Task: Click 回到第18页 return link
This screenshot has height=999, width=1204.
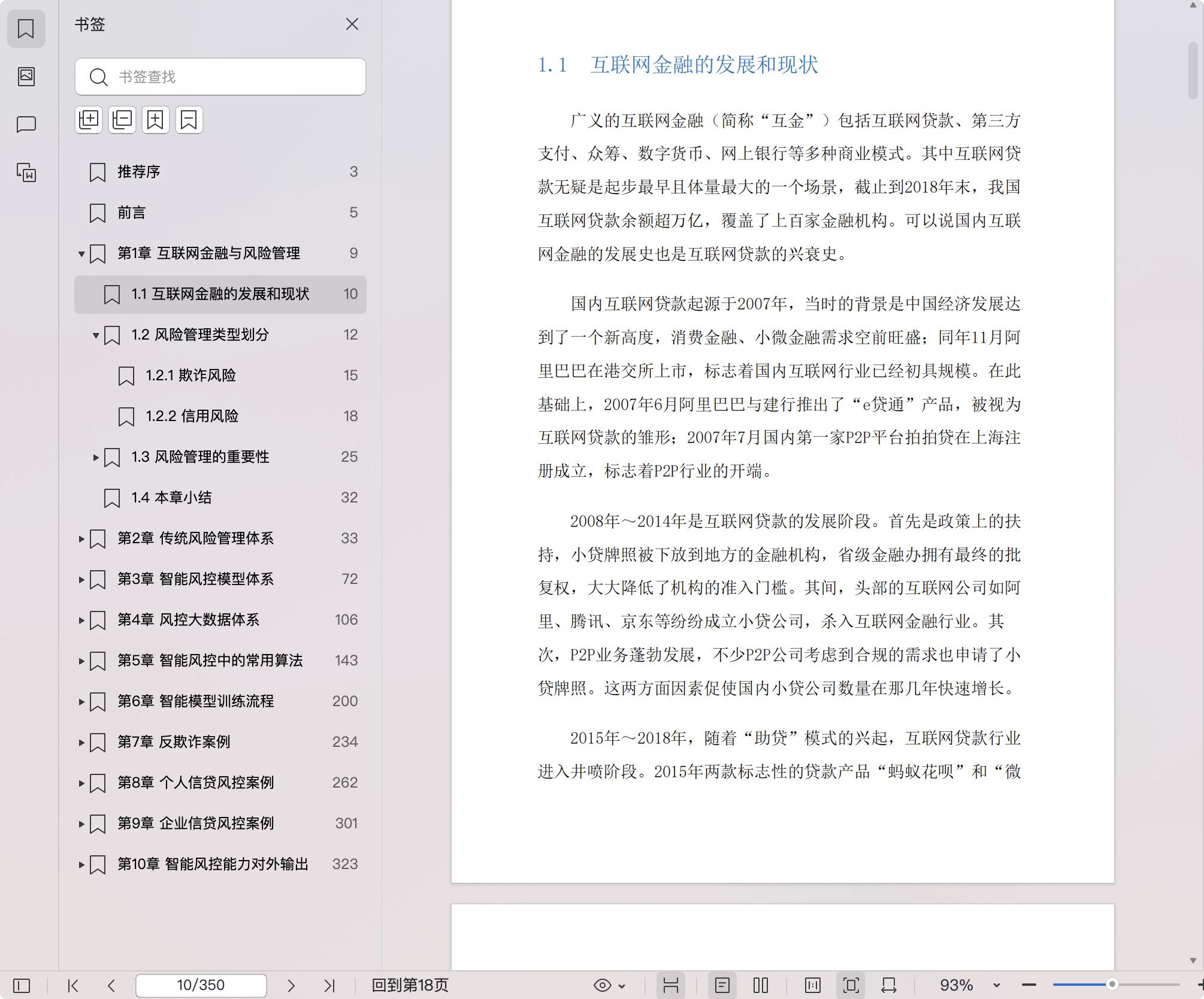Action: (x=410, y=985)
